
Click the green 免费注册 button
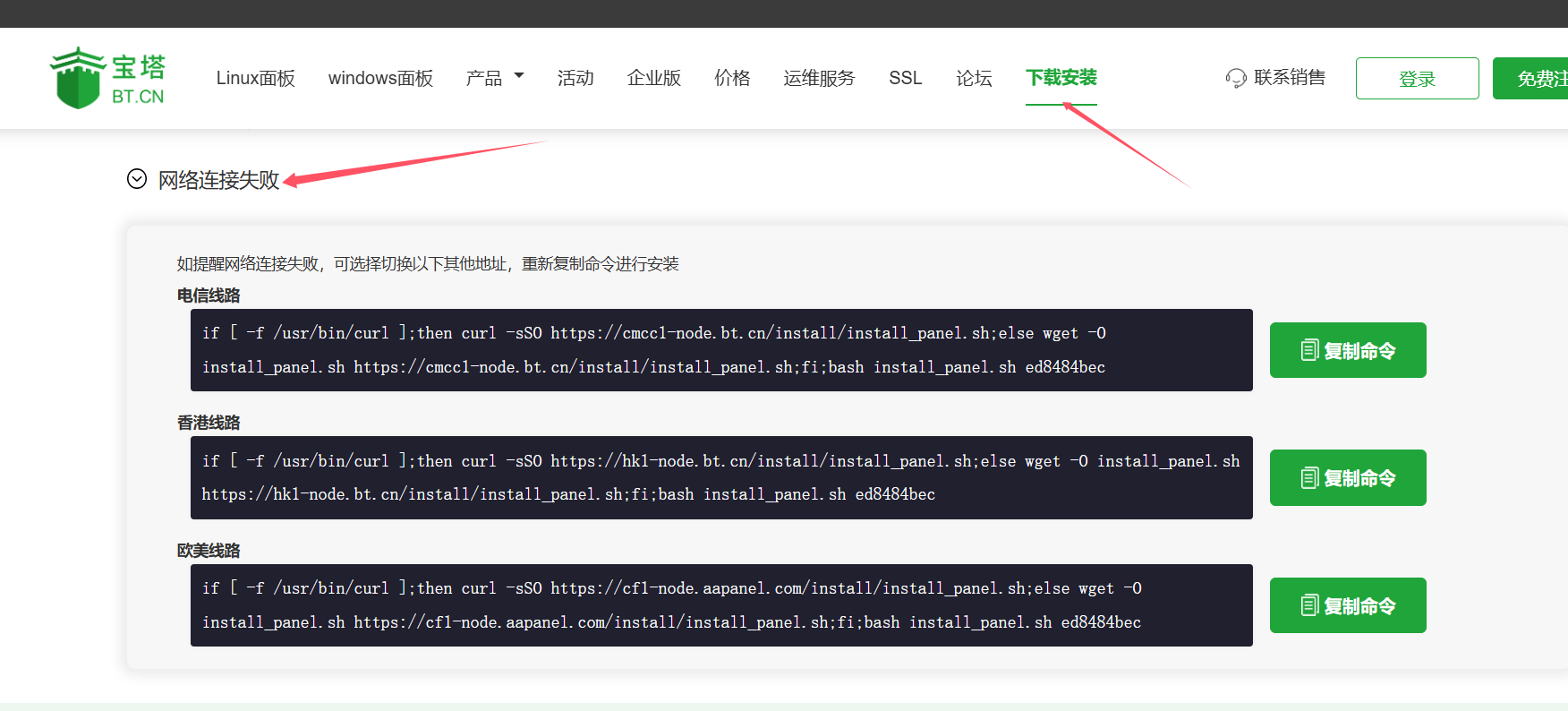point(1530,79)
